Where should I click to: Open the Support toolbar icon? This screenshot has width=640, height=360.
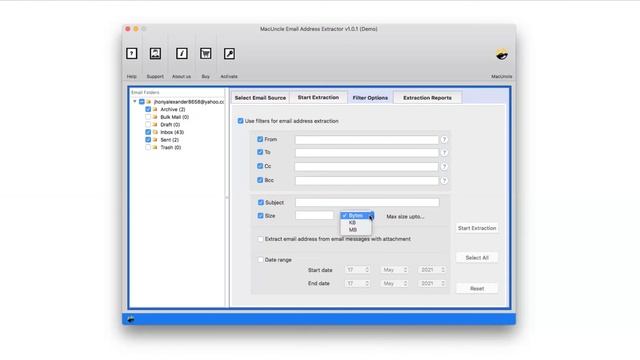155,53
